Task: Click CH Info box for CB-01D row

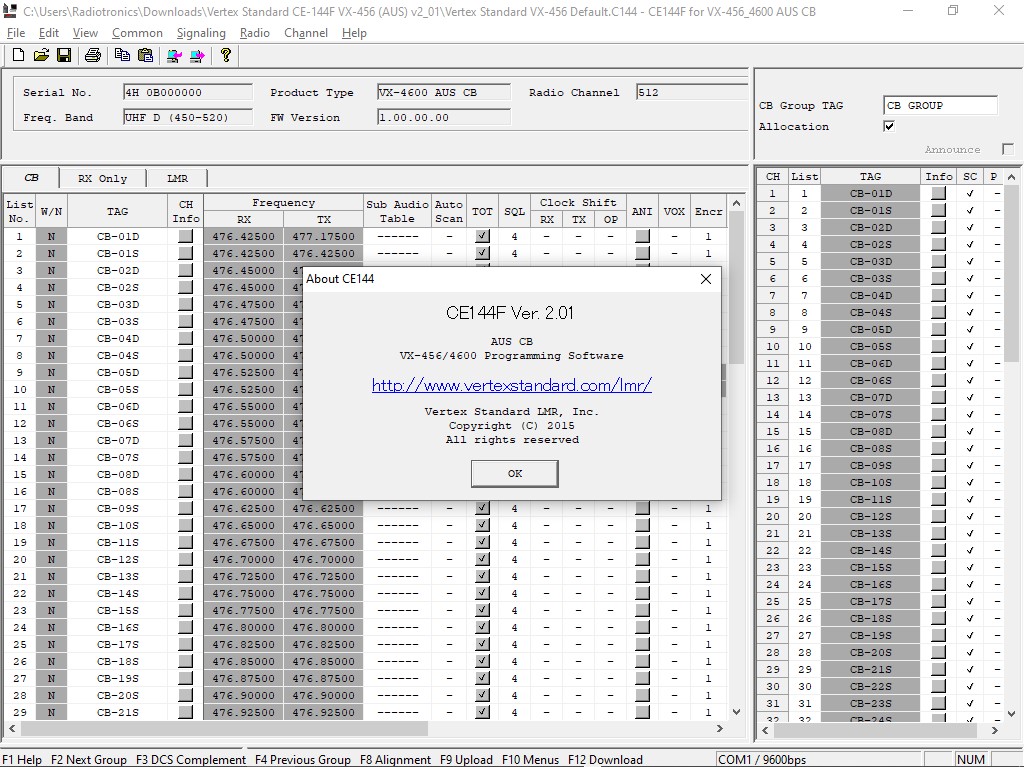Action: pyautogui.click(x=185, y=236)
